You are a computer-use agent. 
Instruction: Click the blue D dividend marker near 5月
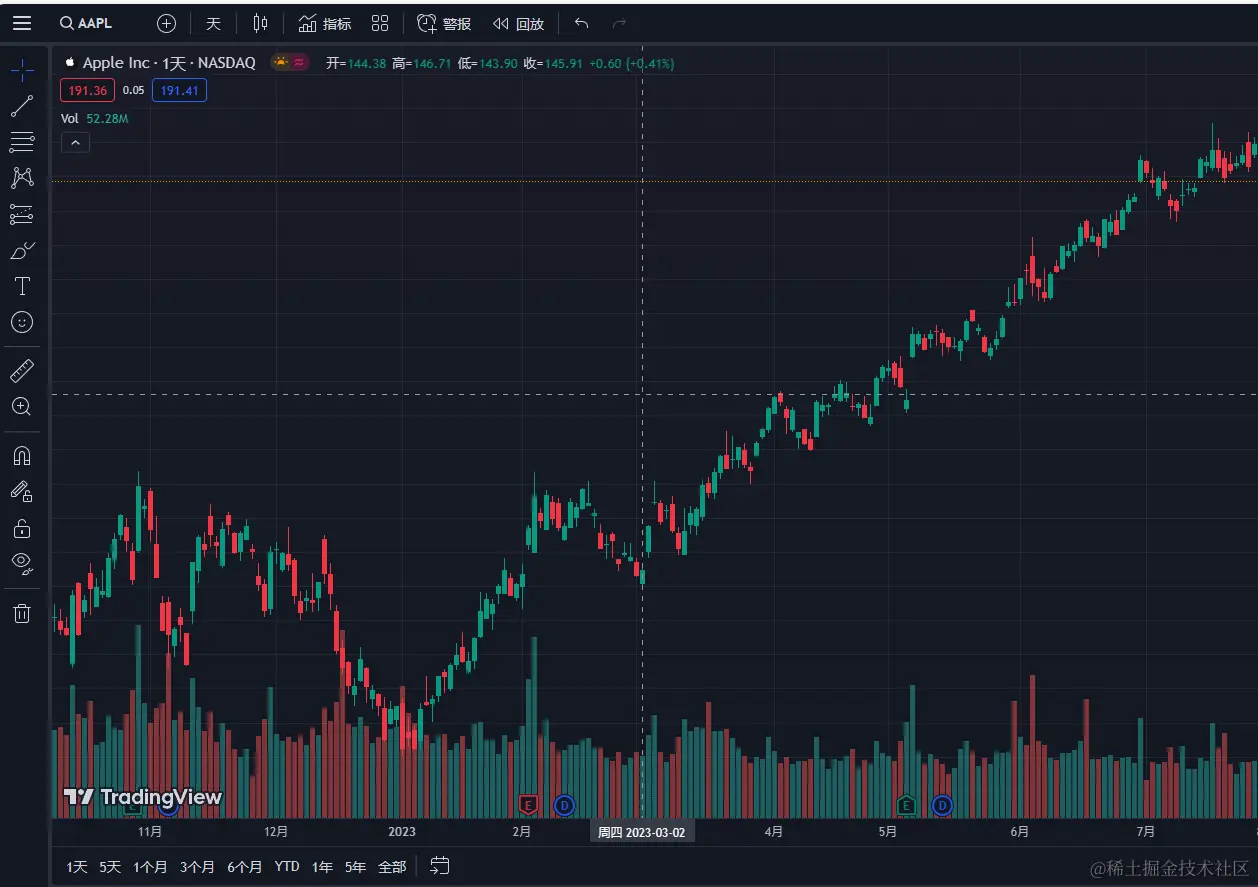(x=942, y=804)
